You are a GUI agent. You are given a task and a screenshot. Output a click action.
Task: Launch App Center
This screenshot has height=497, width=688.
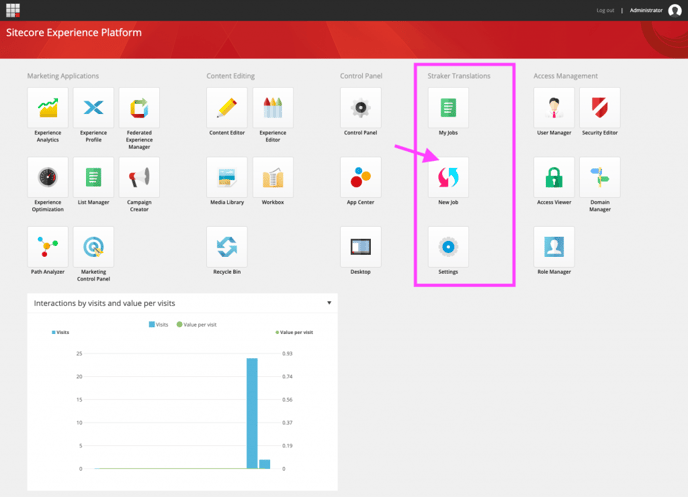(361, 177)
